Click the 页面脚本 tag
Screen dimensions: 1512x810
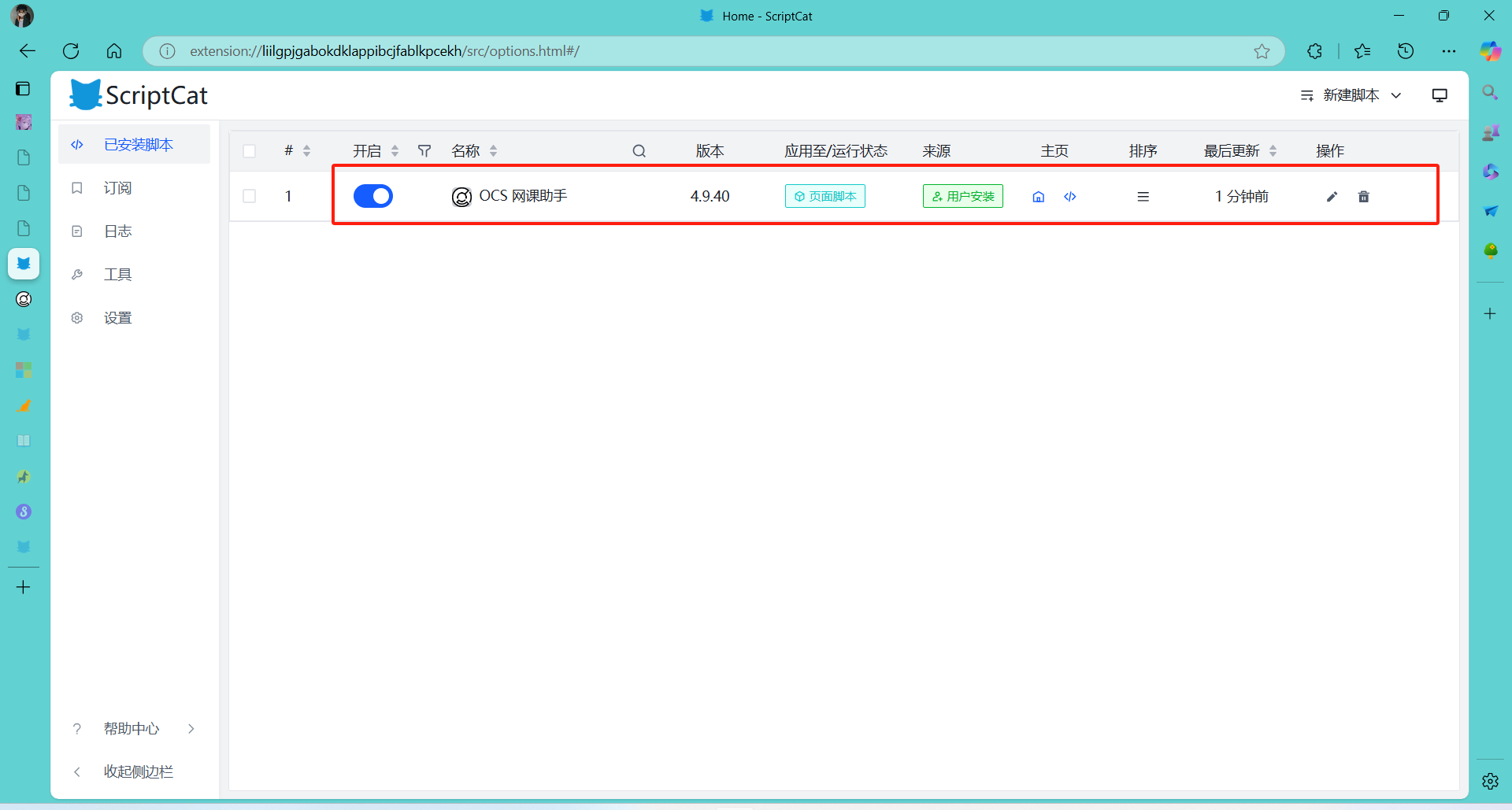[825, 196]
